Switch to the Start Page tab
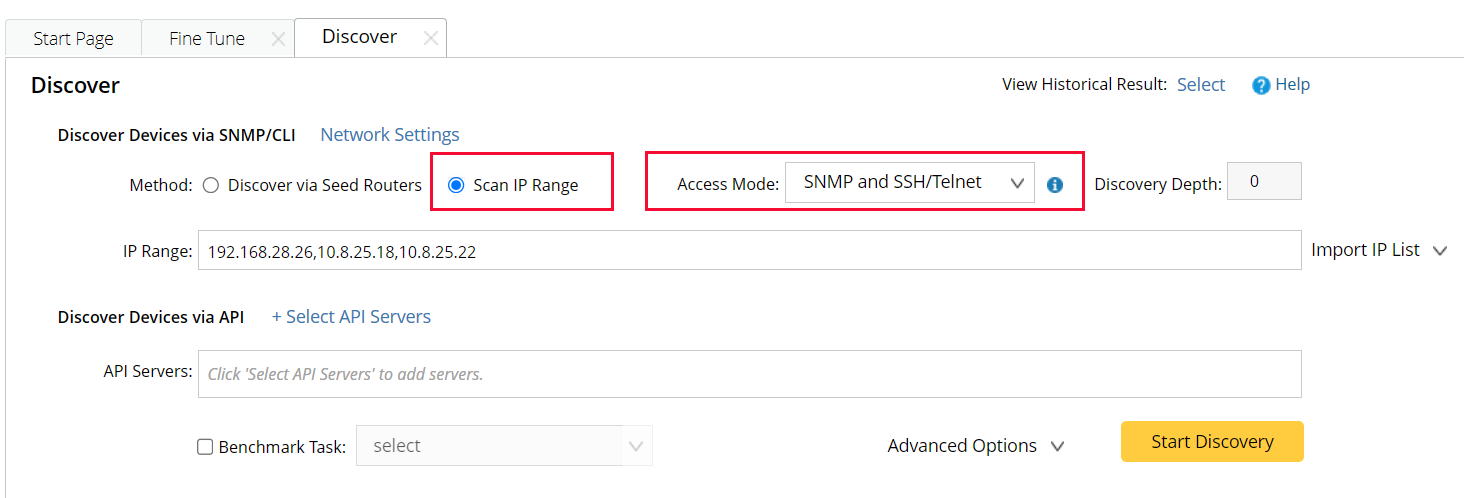Image resolution: width=1464 pixels, height=498 pixels. (73, 39)
